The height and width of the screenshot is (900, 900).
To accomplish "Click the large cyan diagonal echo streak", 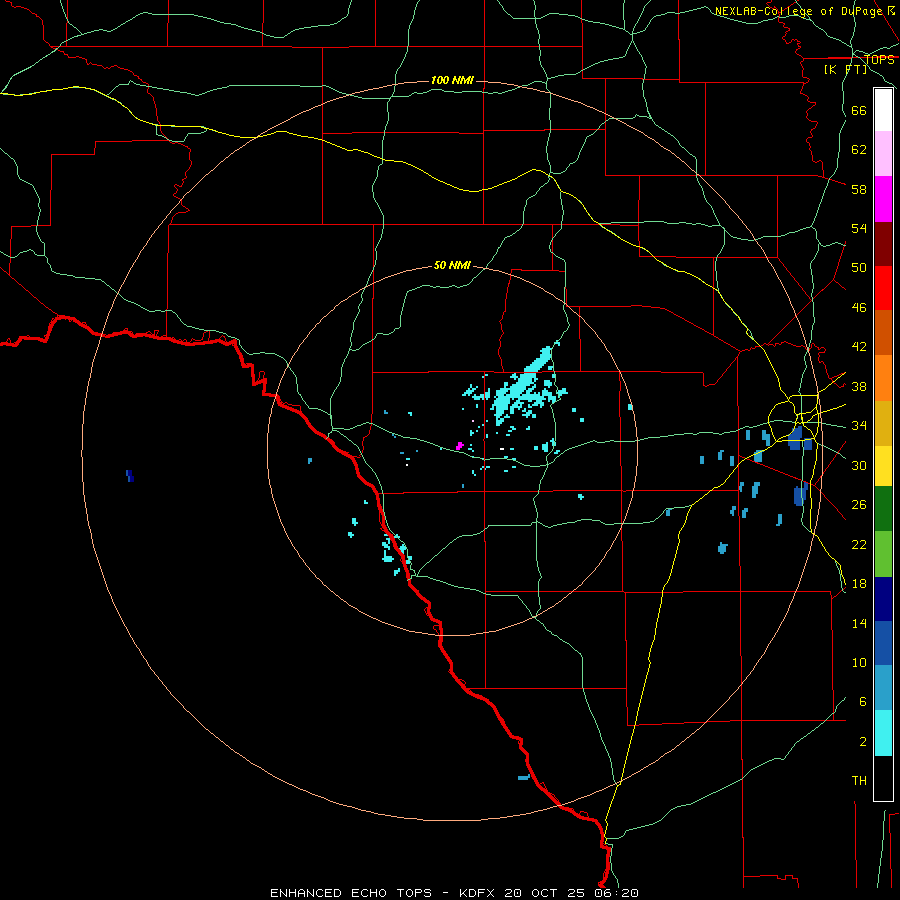I will pyautogui.click(x=523, y=383).
